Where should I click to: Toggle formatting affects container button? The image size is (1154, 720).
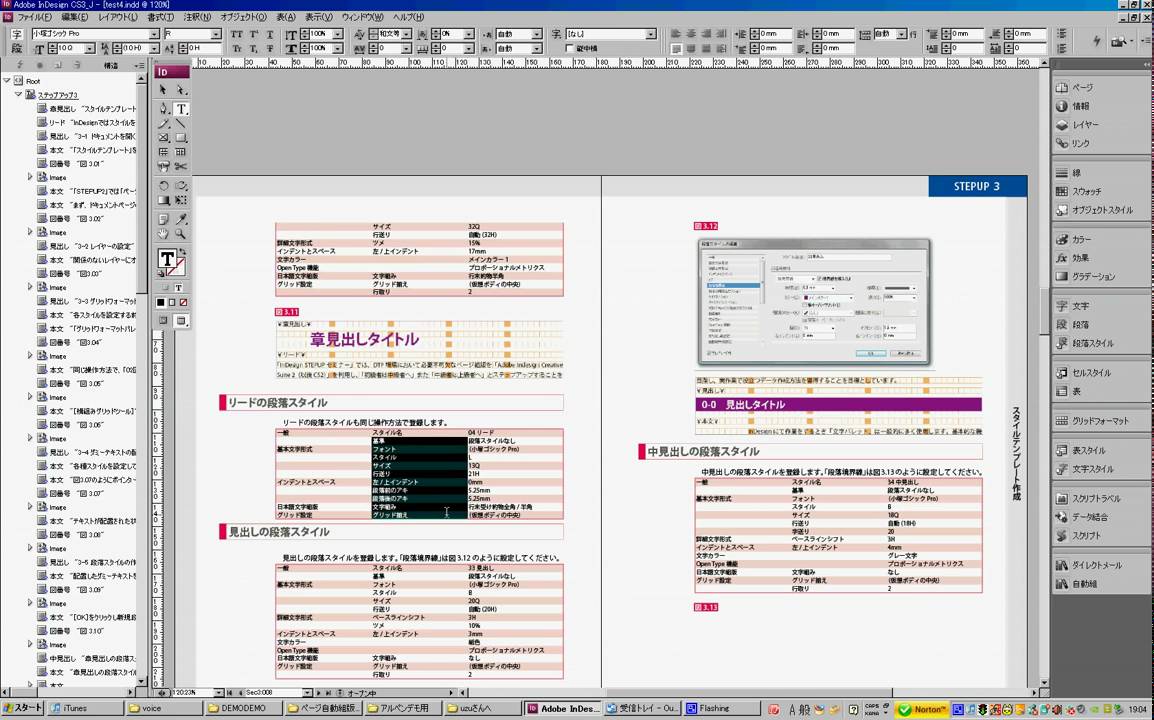click(x=166, y=288)
